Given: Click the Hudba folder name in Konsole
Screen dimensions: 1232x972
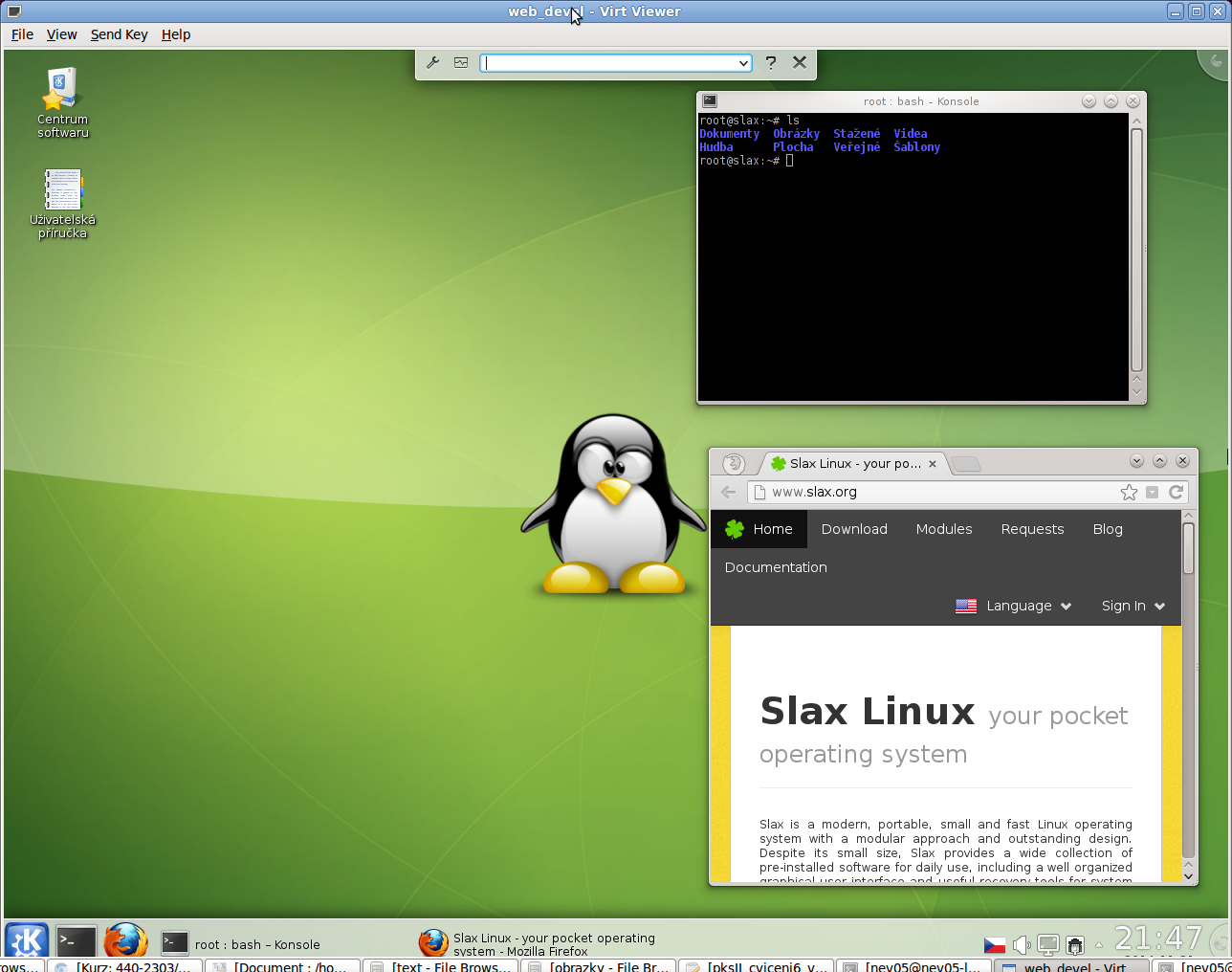Looking at the screenshot, I should click(716, 147).
